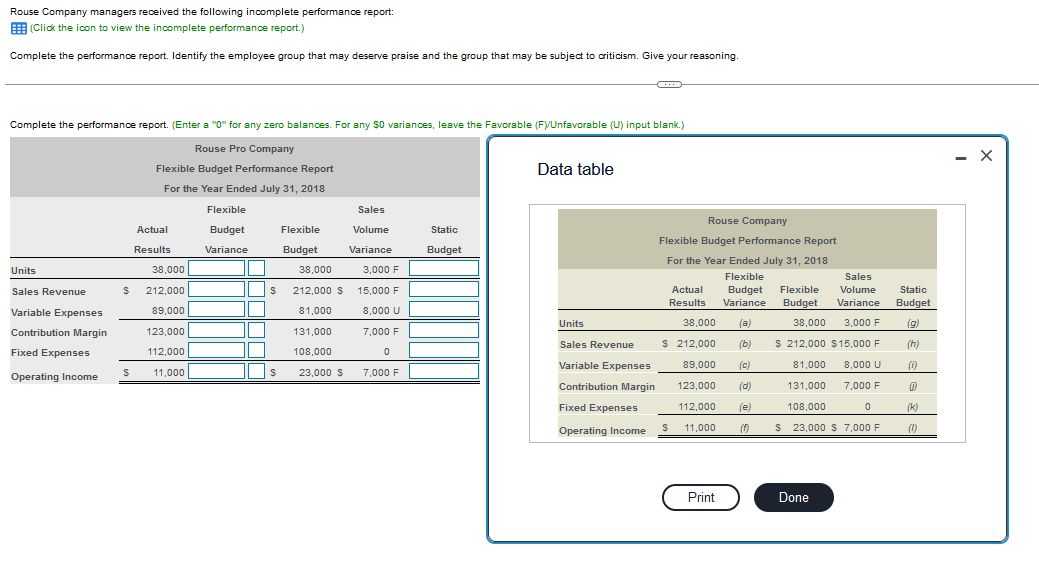Click '3,000 F' units volume variance in main report
The image size is (1039, 572).
(381, 270)
